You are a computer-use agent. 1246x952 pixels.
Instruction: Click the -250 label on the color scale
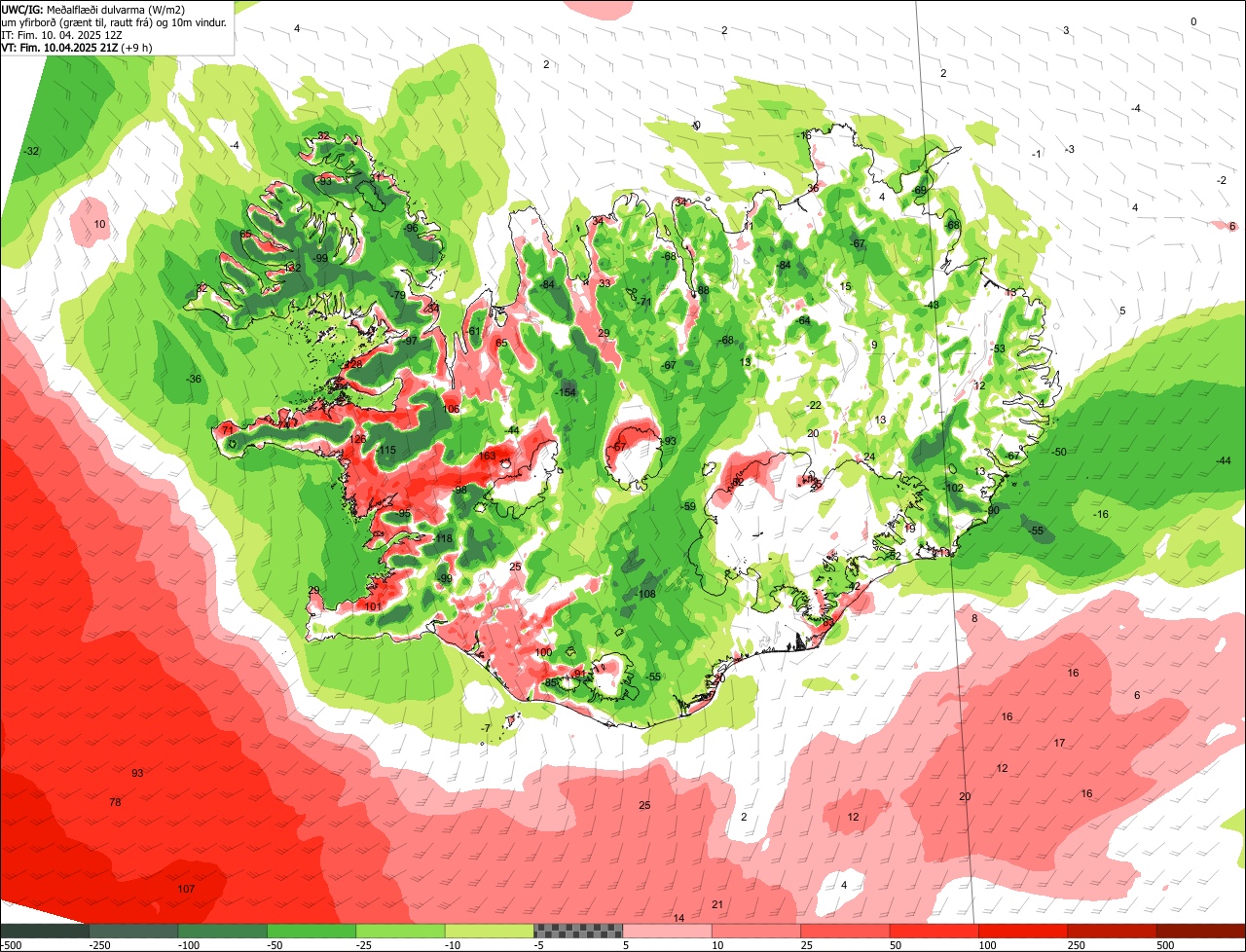point(98,945)
